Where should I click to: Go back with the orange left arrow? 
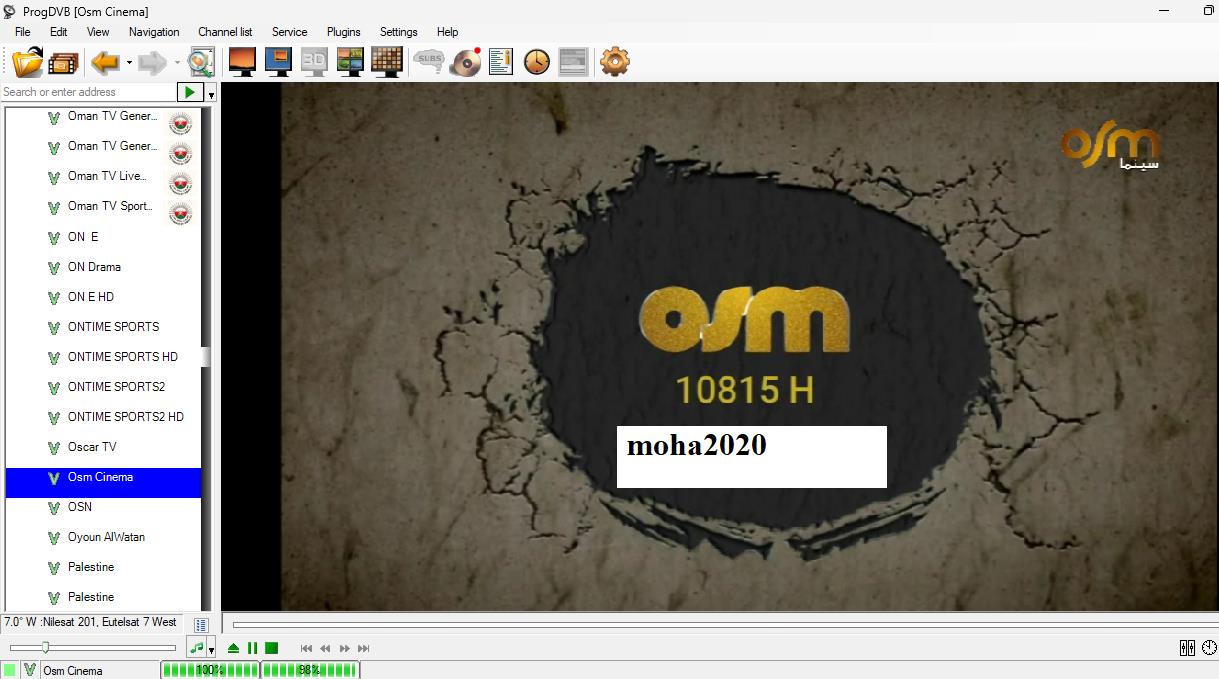[105, 62]
